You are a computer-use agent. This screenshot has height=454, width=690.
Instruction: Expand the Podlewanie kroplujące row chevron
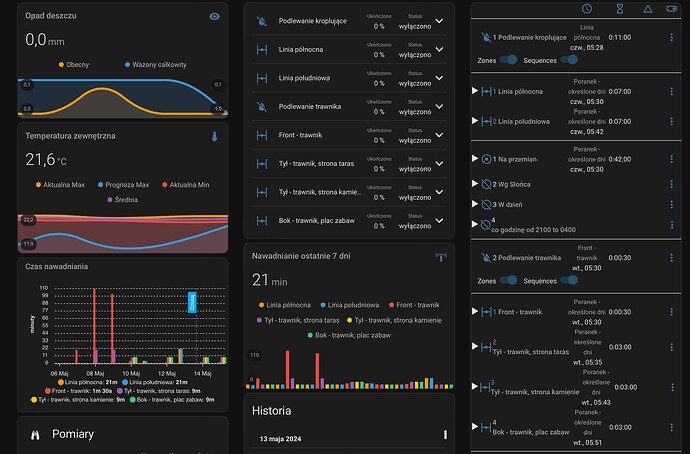(439, 21)
